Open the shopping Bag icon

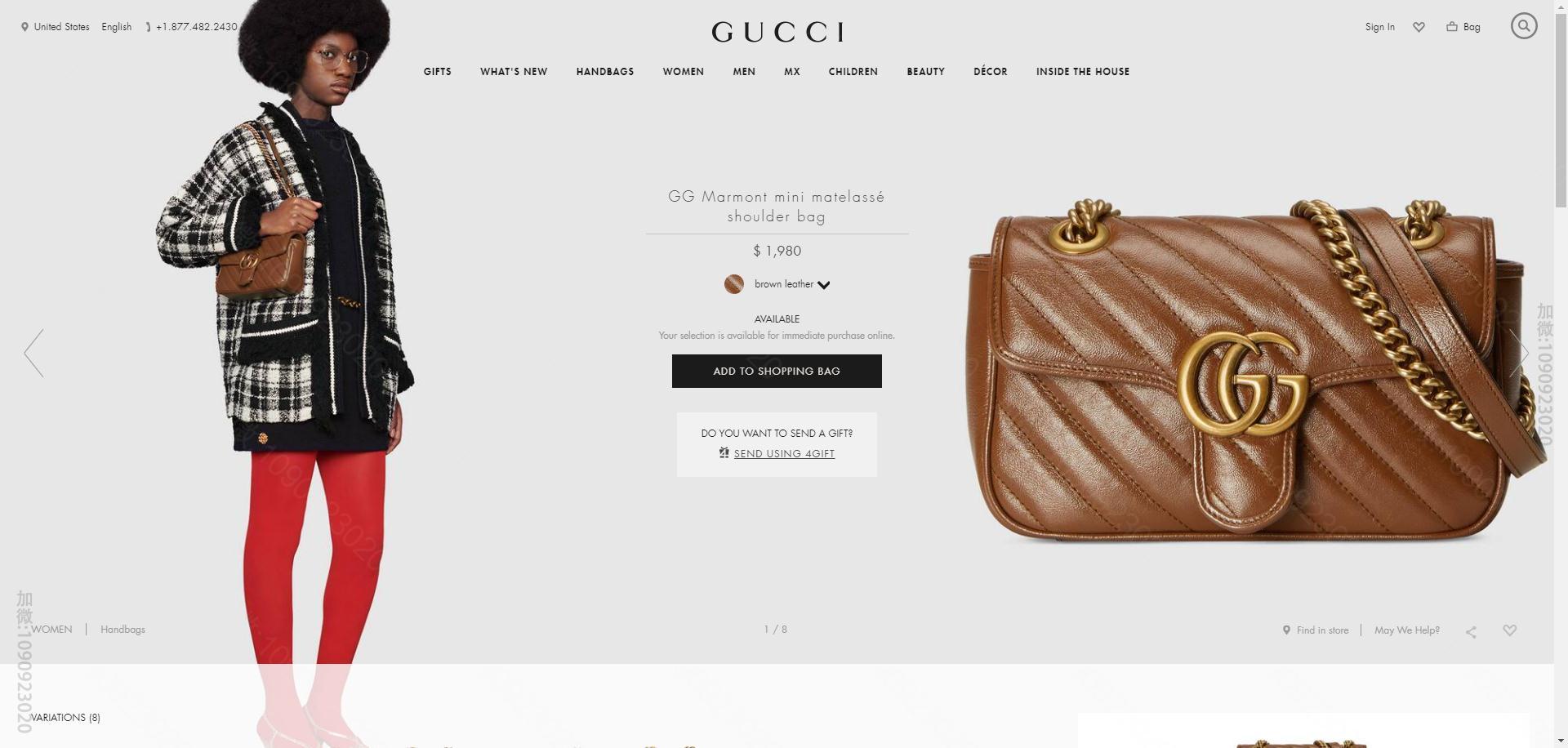point(1452,26)
